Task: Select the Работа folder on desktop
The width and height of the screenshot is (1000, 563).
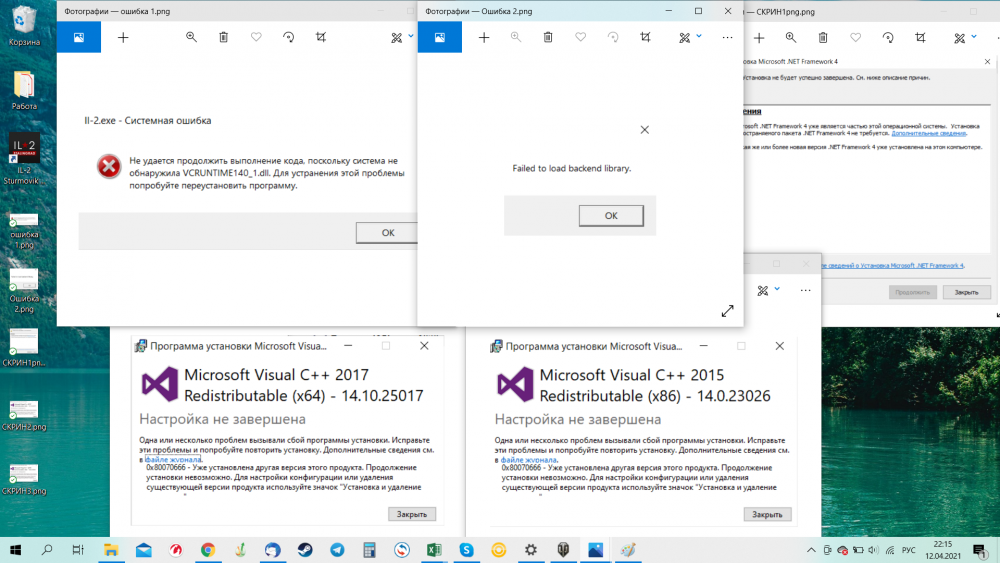Action: [x=24, y=90]
